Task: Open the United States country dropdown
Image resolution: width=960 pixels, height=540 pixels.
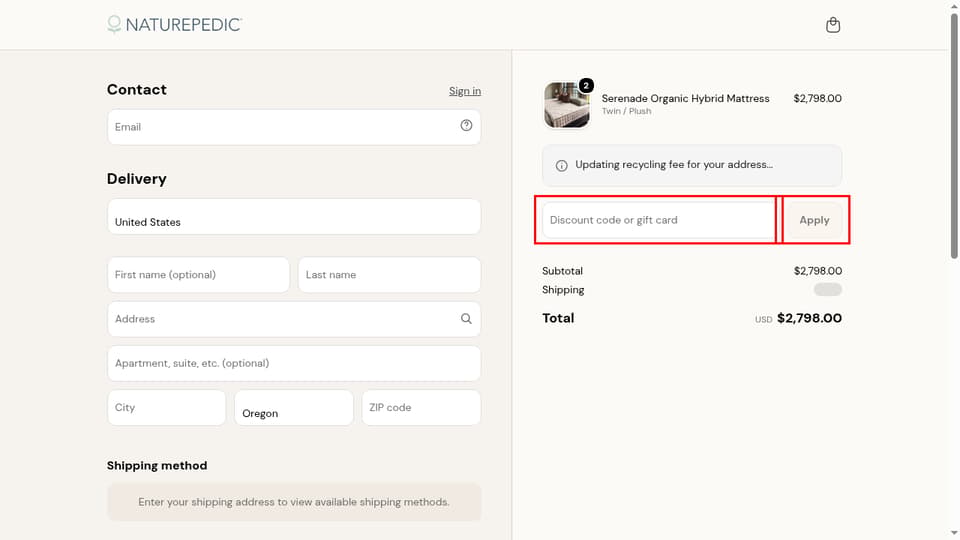Action: pyautogui.click(x=294, y=217)
